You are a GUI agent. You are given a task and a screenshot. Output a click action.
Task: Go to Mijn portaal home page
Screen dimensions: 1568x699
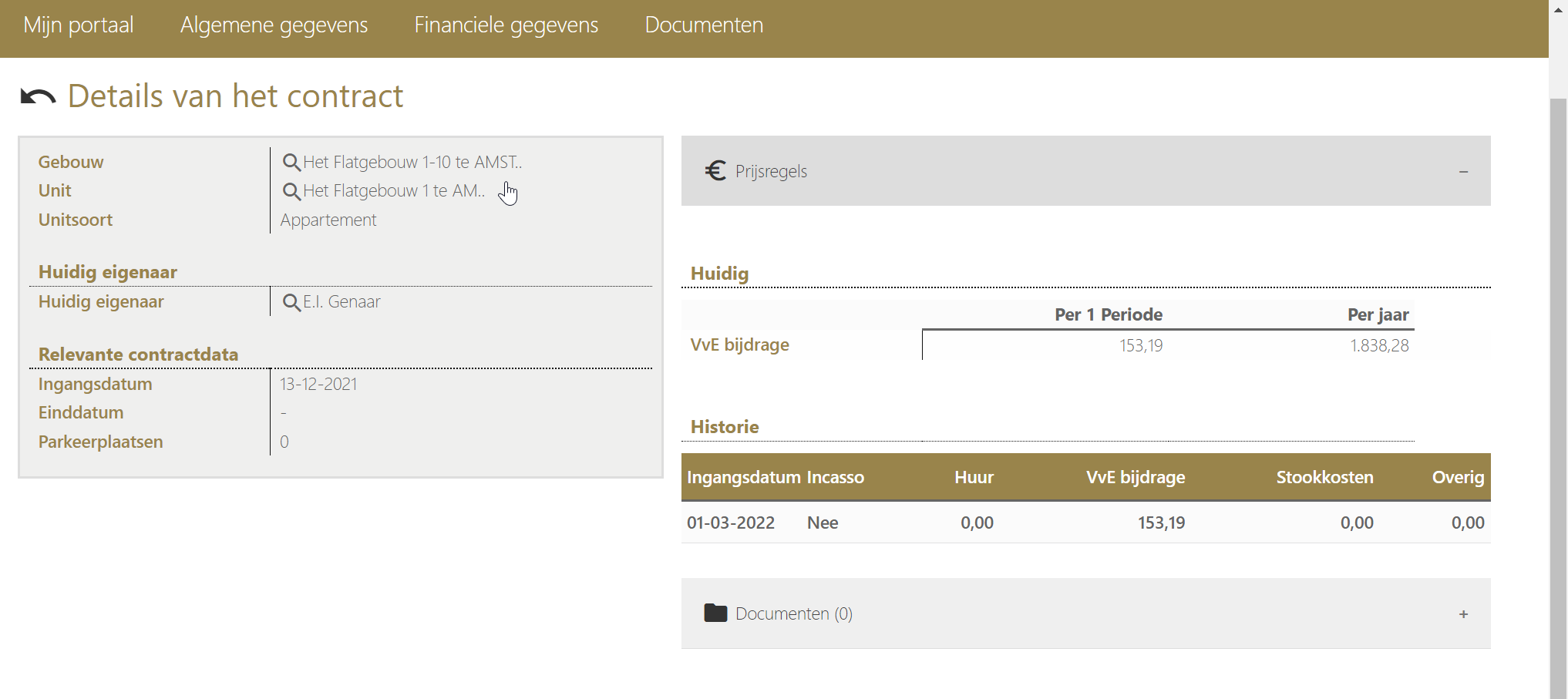(78, 25)
